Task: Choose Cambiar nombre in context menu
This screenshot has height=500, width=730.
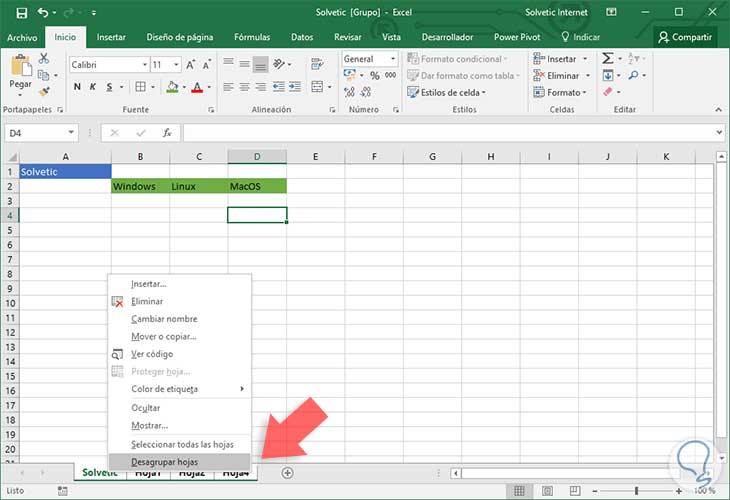Action: 179,319
